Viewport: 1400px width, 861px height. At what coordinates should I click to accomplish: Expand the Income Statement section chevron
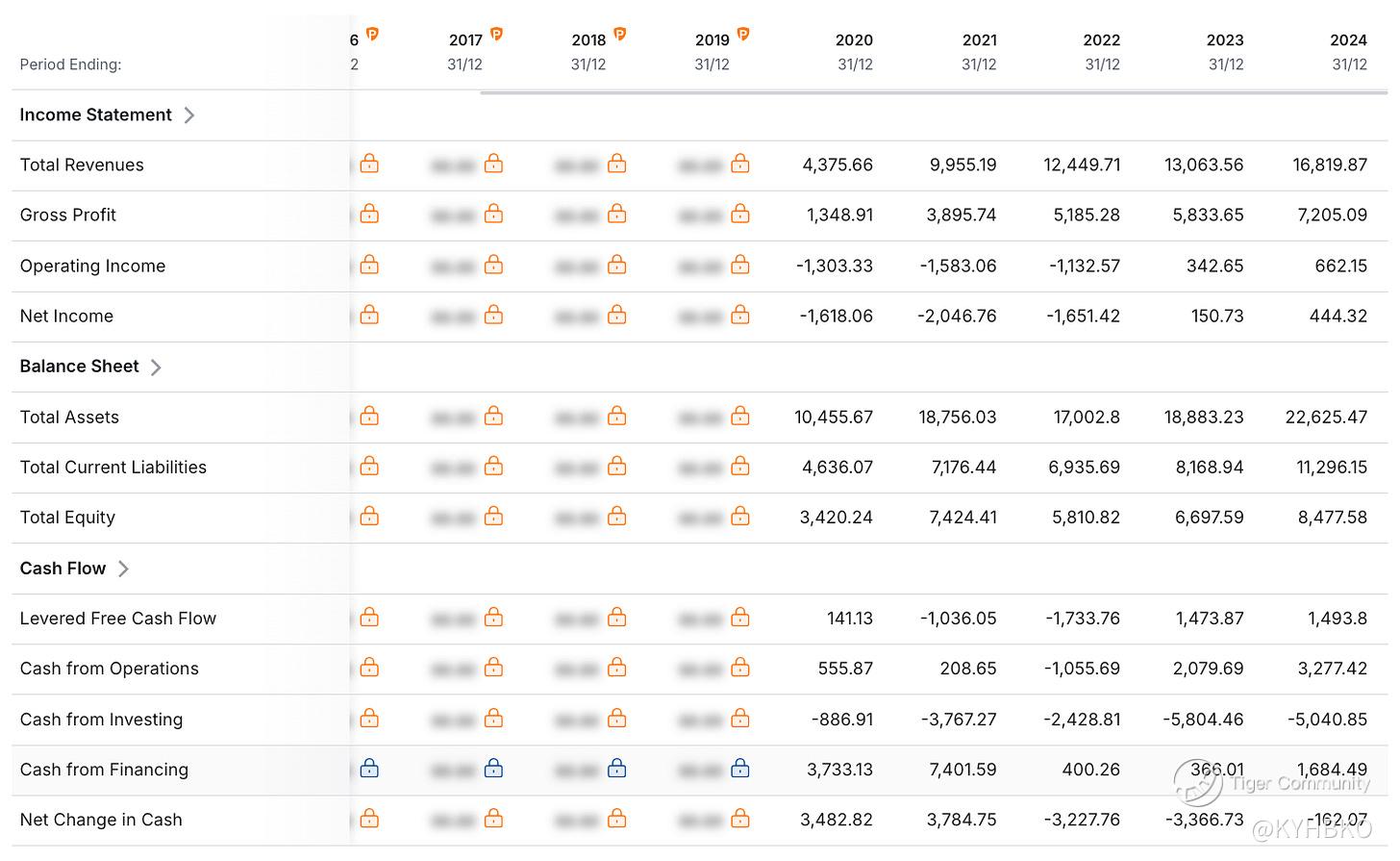tap(189, 115)
